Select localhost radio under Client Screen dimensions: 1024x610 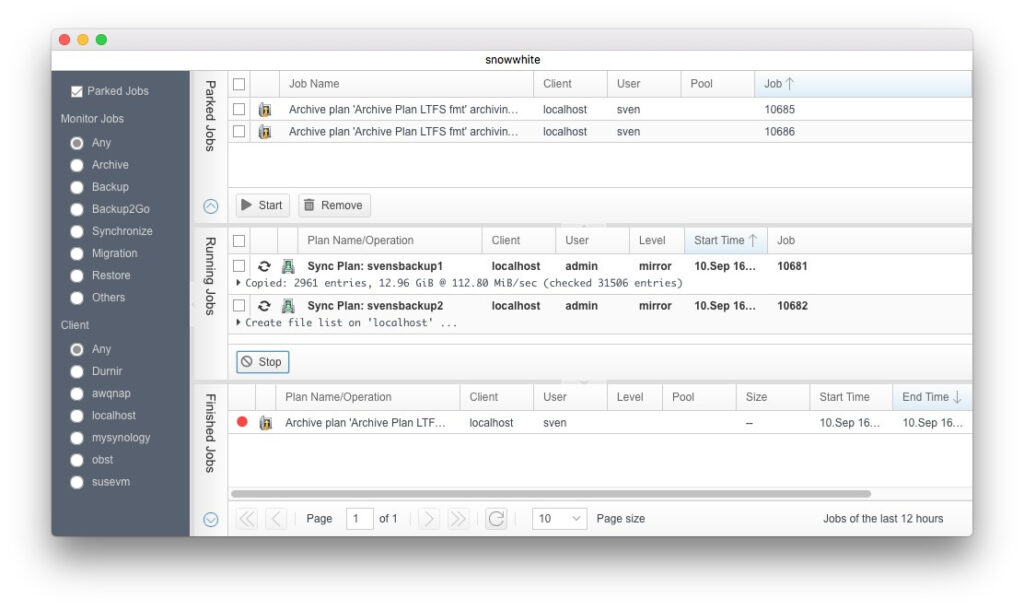tap(77, 415)
